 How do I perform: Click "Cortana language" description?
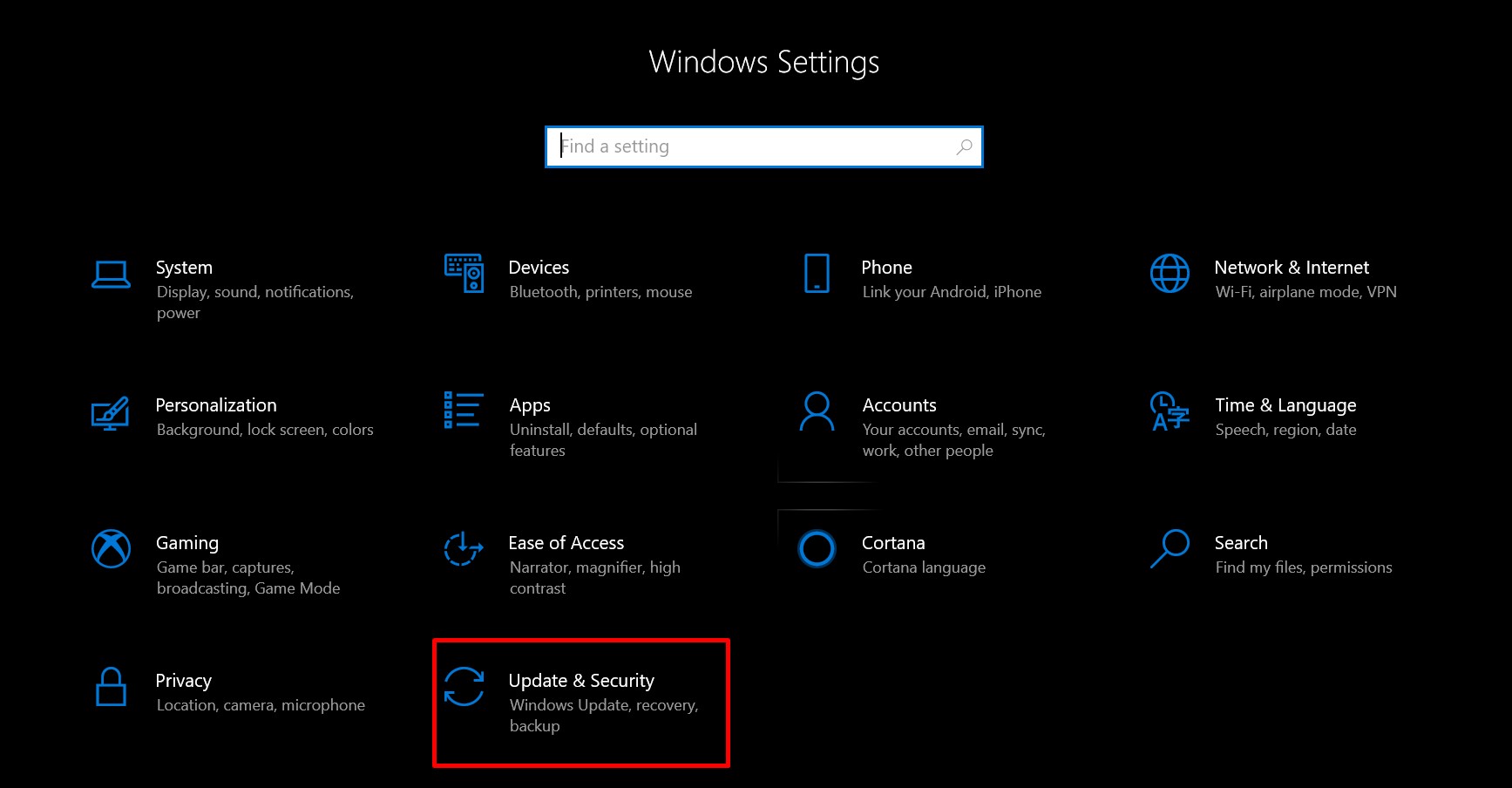tap(924, 567)
